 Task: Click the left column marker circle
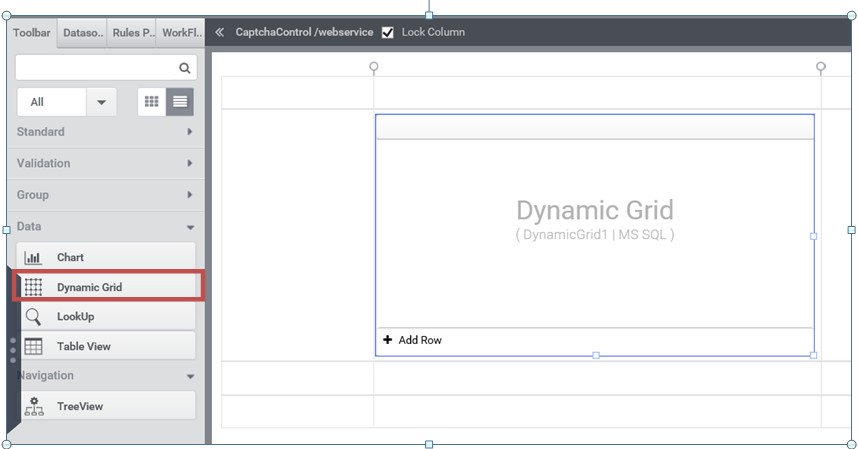[x=374, y=67]
